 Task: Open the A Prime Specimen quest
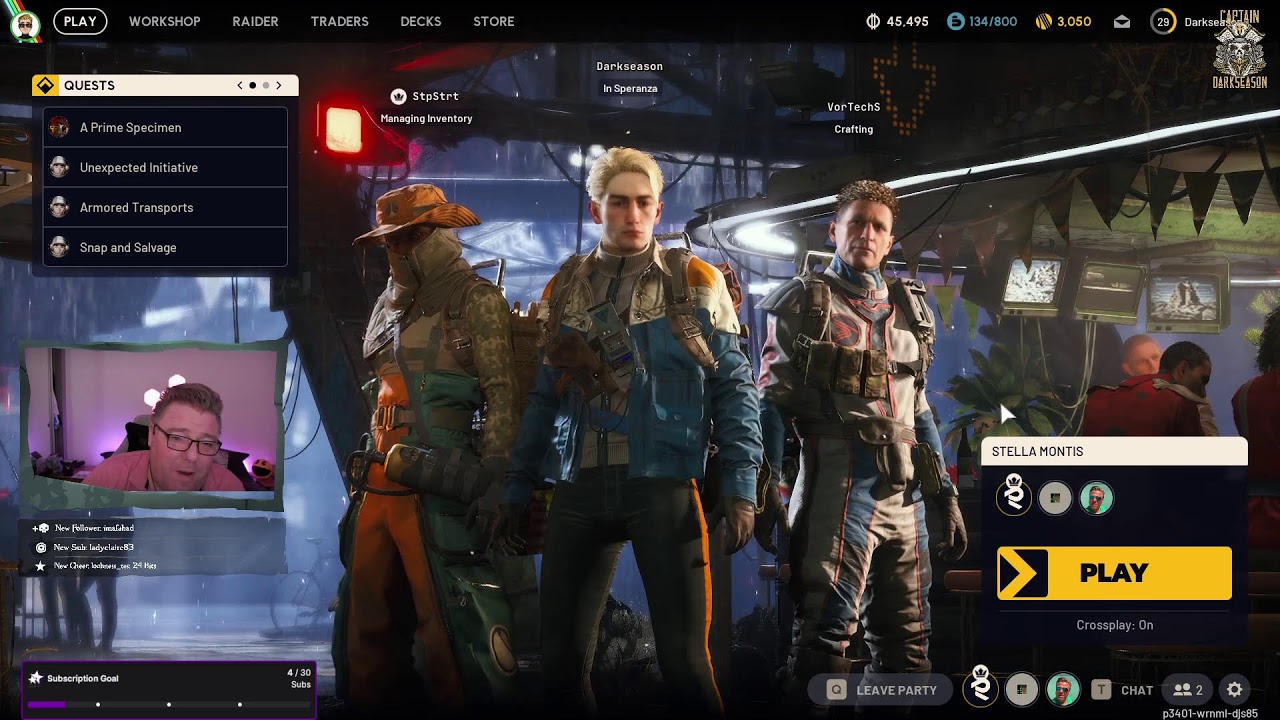pyautogui.click(x=165, y=127)
